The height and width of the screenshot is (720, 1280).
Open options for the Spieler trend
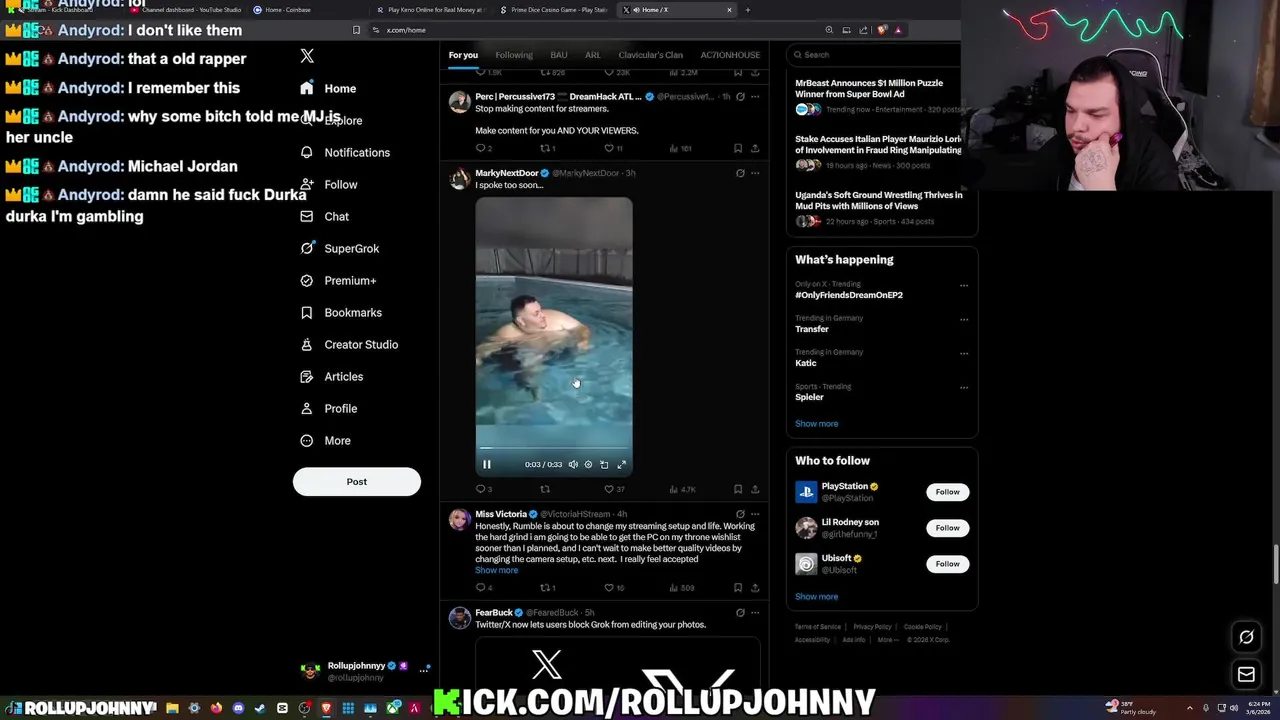point(964,388)
